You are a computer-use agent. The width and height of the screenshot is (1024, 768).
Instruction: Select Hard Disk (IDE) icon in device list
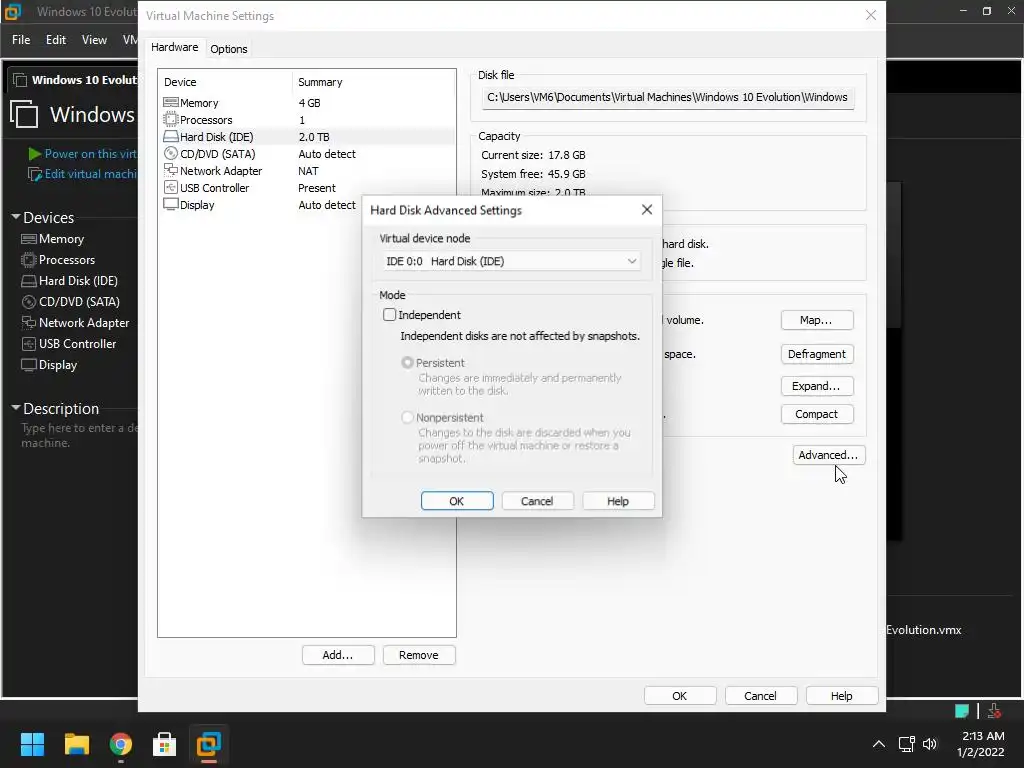click(170, 136)
